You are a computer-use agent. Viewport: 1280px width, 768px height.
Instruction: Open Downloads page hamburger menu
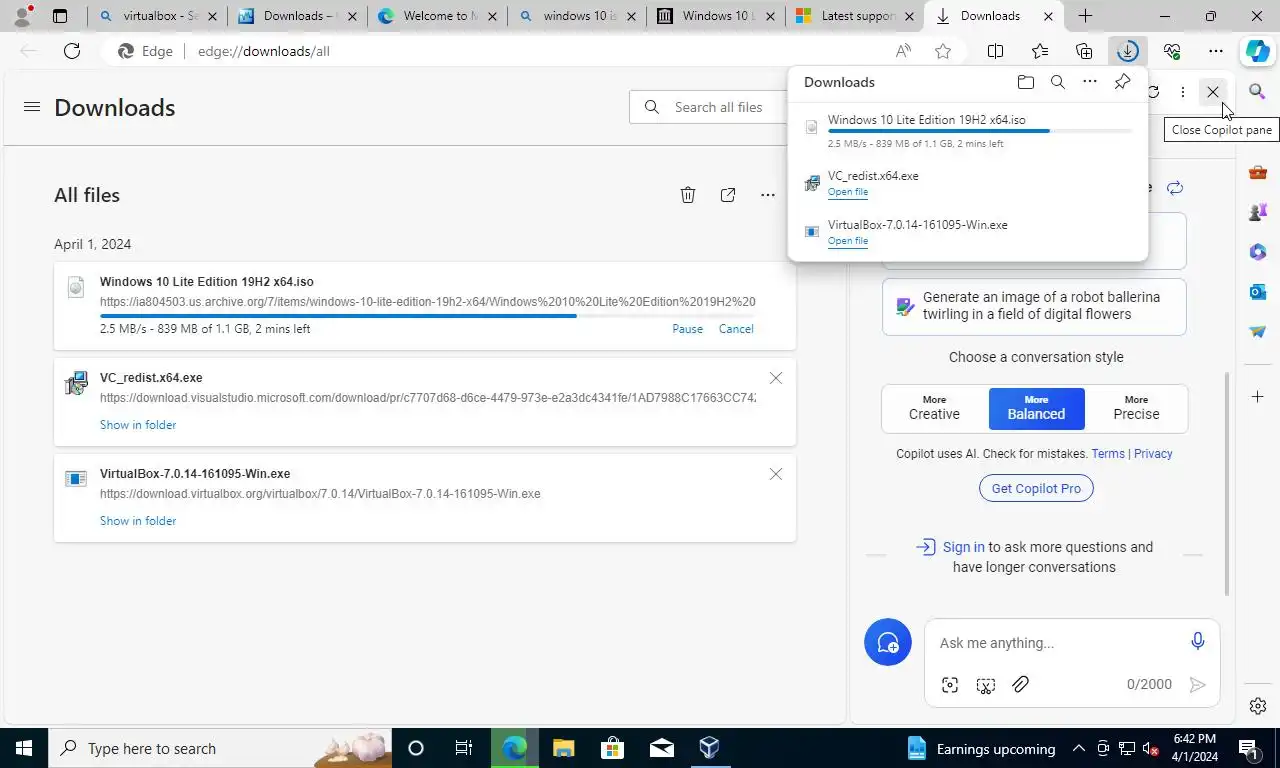[x=32, y=107]
